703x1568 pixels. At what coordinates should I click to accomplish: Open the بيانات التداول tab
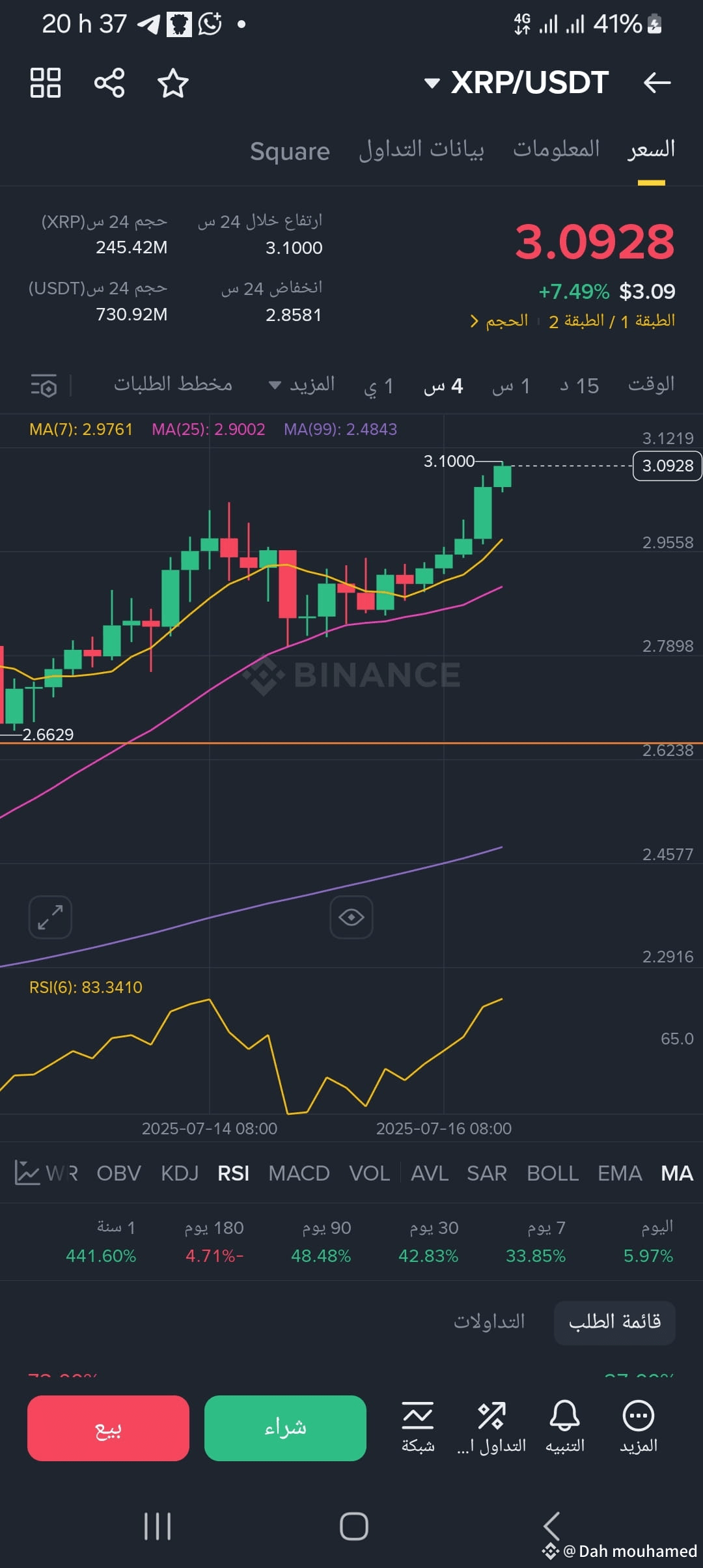point(422,150)
